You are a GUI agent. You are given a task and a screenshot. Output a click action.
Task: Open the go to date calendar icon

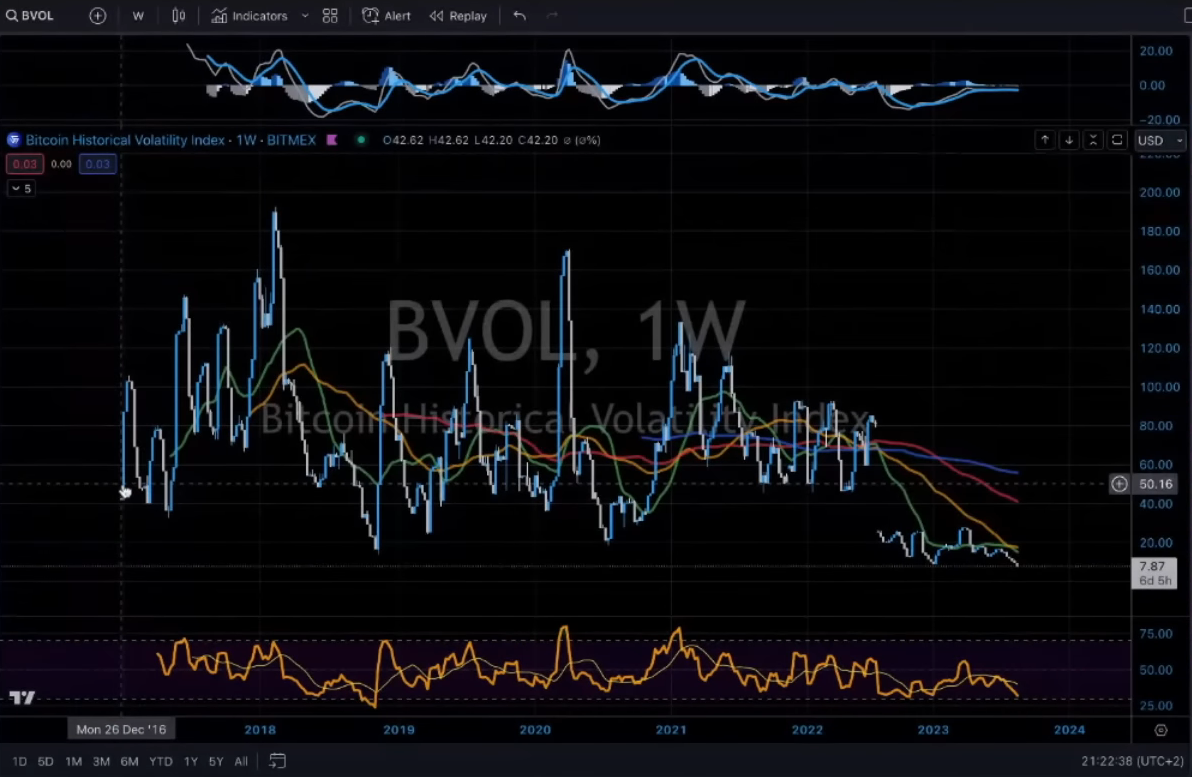(x=277, y=761)
